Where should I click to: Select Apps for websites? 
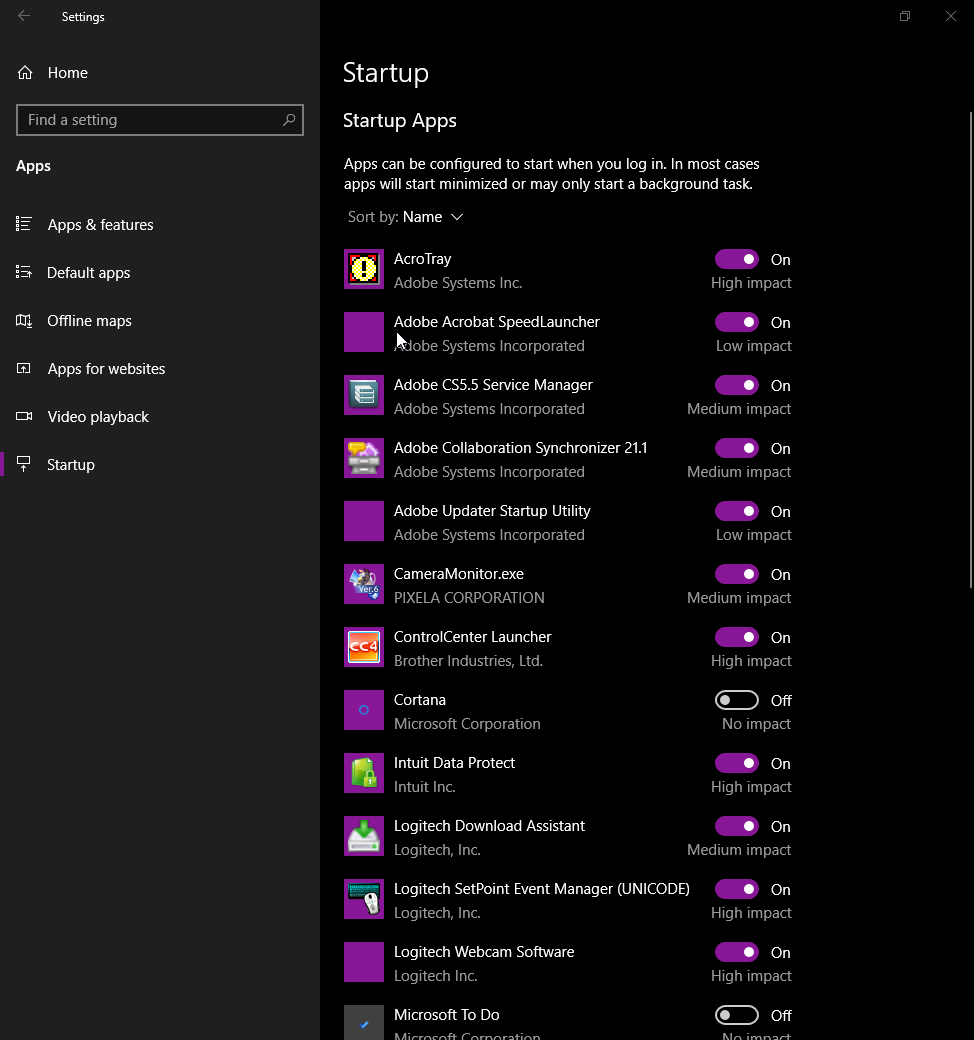pos(160,369)
